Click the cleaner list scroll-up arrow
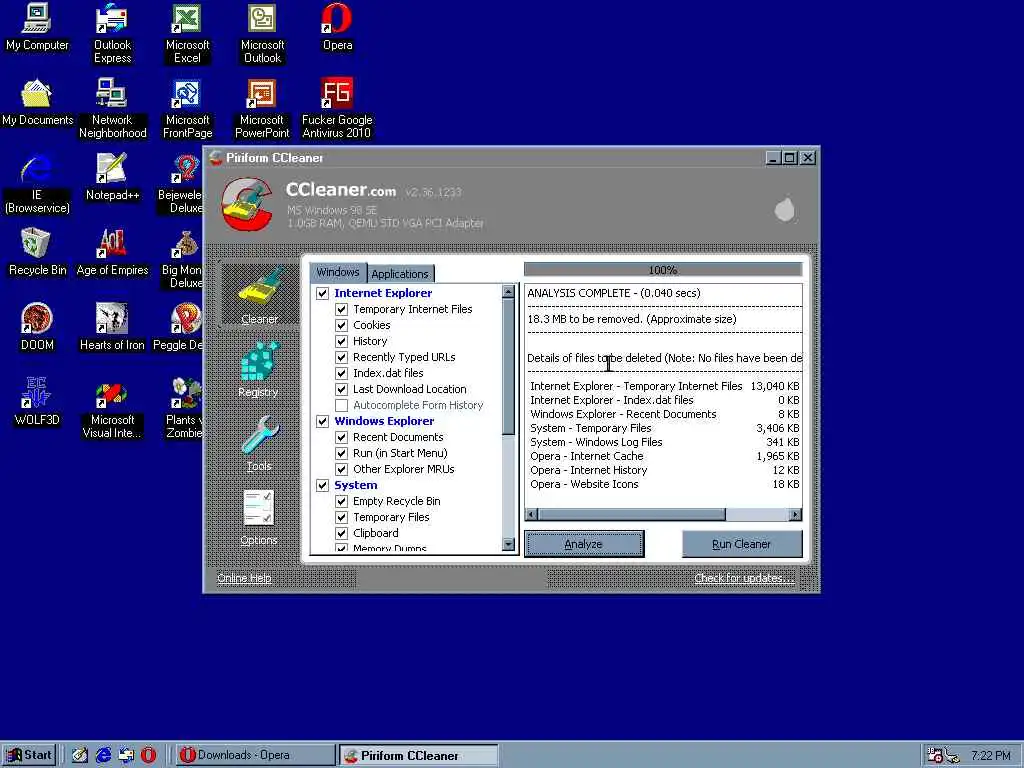 (509, 291)
